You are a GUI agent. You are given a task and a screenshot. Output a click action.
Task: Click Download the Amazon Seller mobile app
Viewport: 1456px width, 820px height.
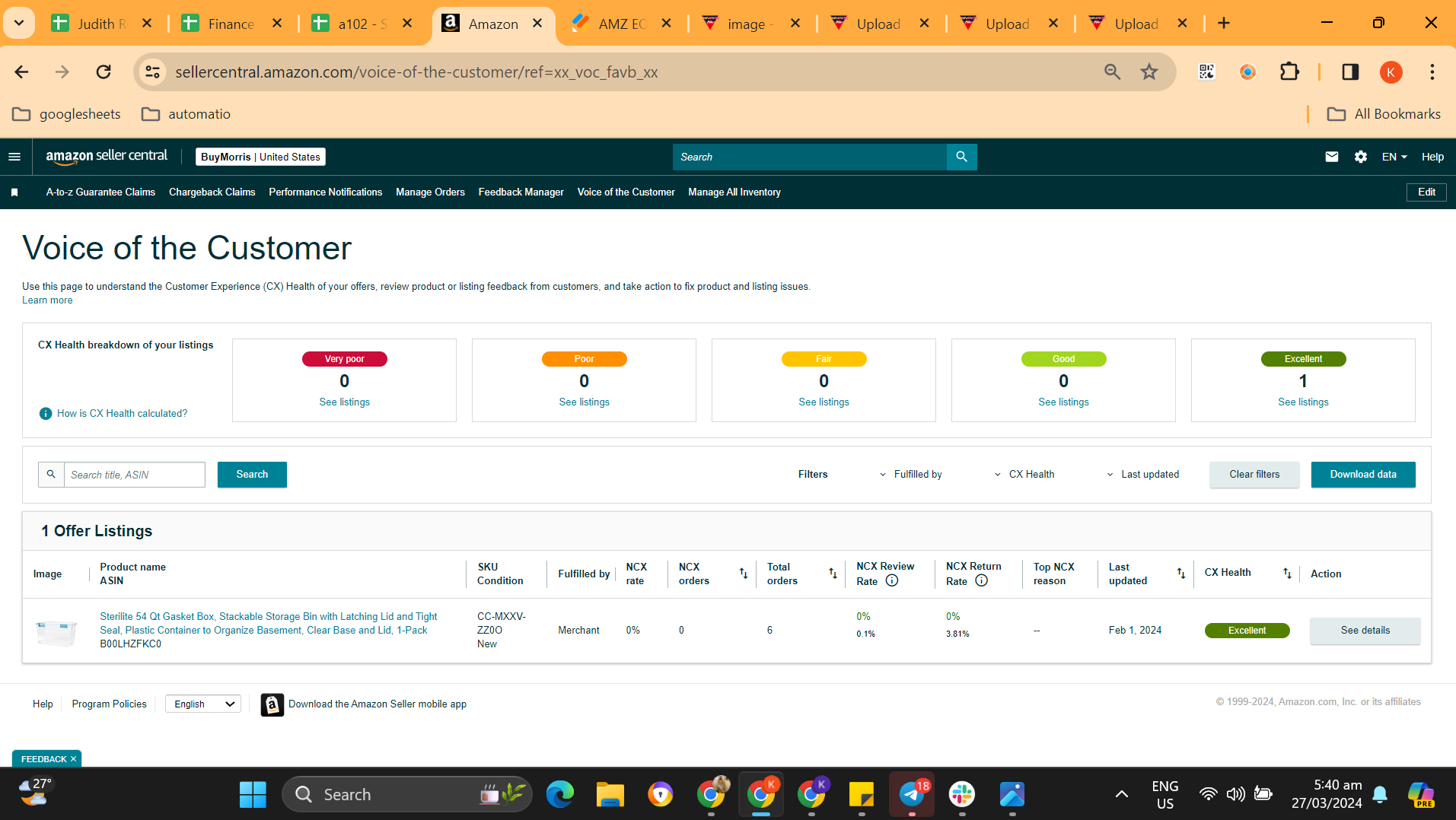(377, 704)
